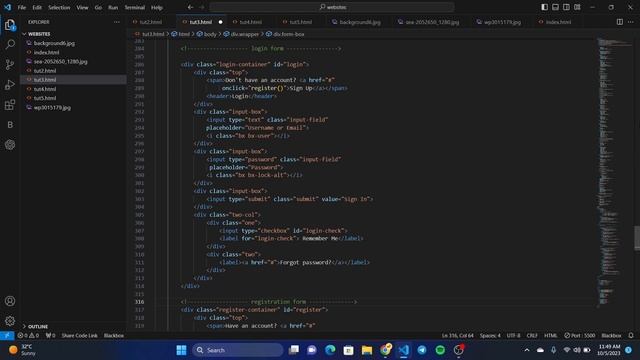Click the command center search box
640x360 pixels.
click(x=332, y=7)
